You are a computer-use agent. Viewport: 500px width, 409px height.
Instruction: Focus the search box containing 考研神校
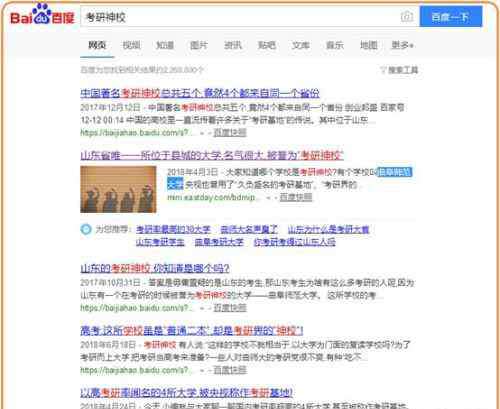click(x=240, y=17)
